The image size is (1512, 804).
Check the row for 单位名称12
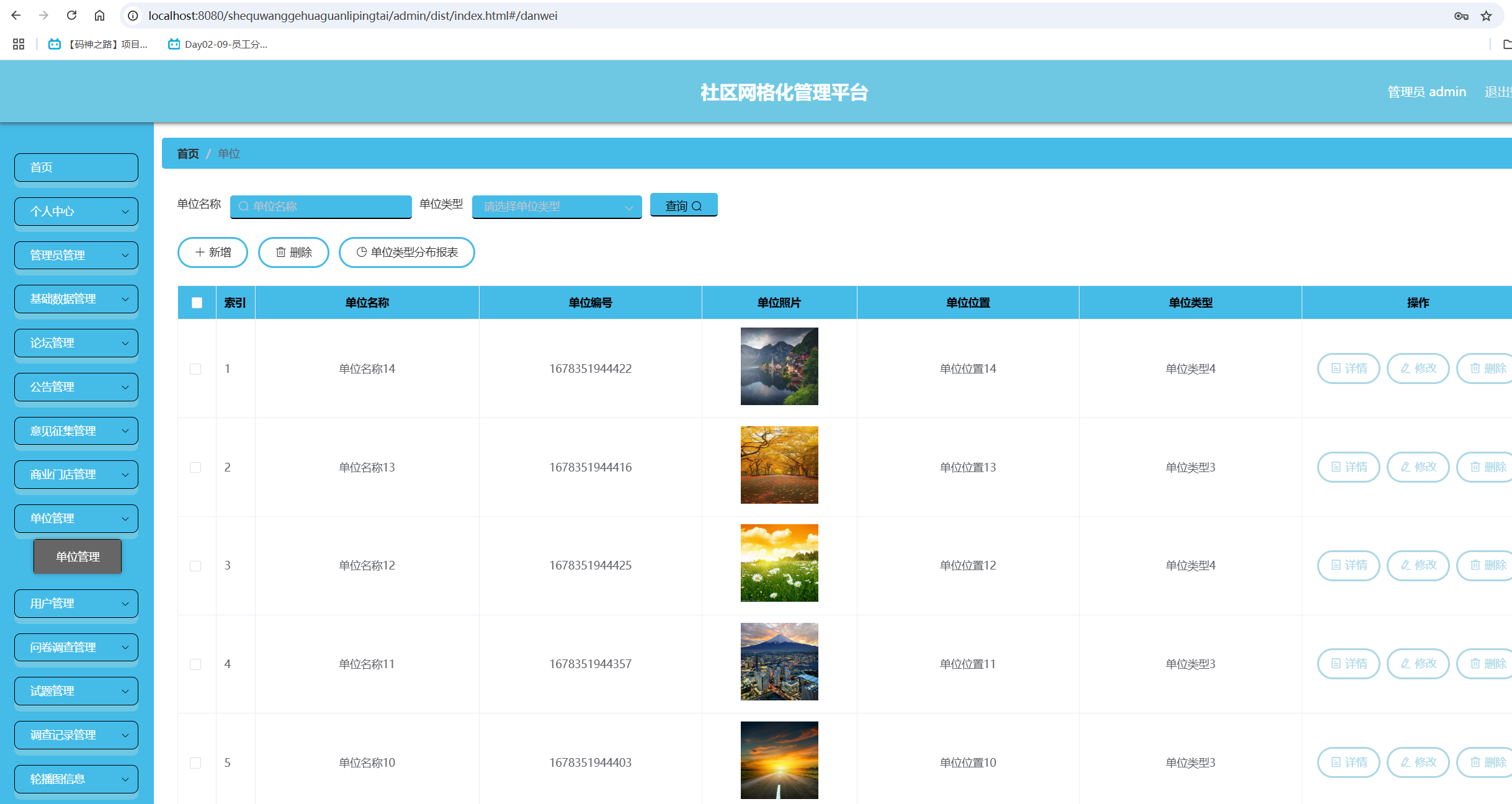coord(195,566)
